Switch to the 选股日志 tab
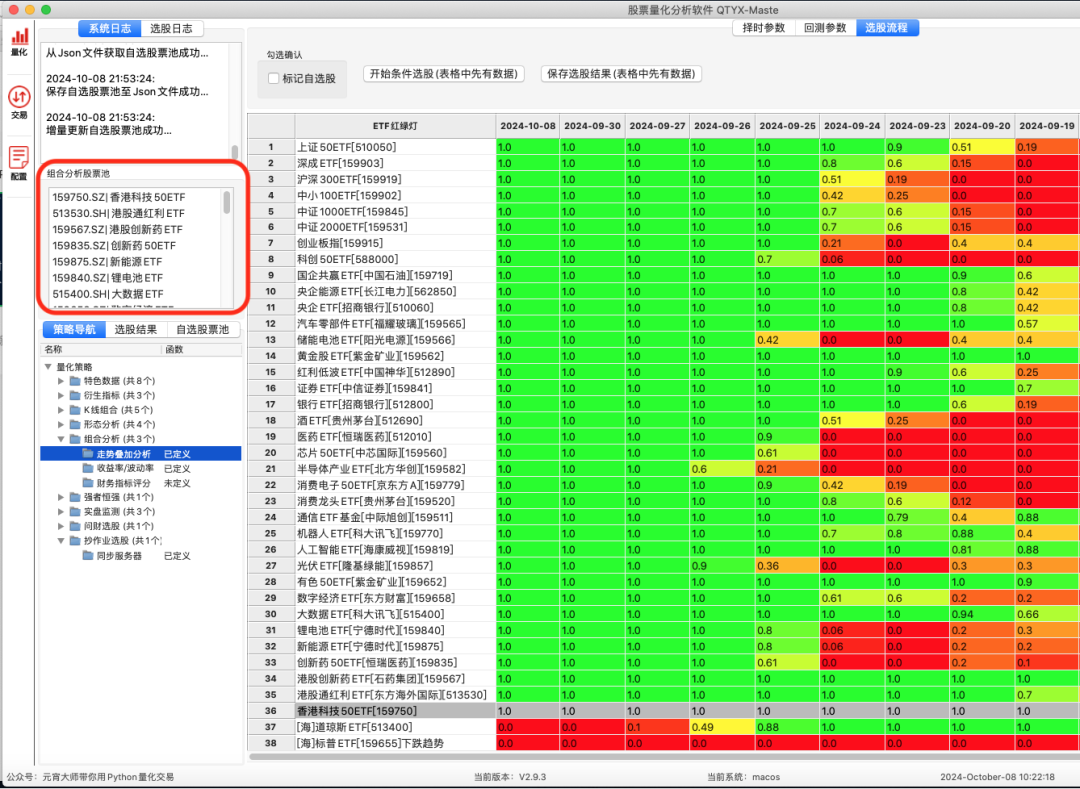1080x789 pixels. click(172, 28)
